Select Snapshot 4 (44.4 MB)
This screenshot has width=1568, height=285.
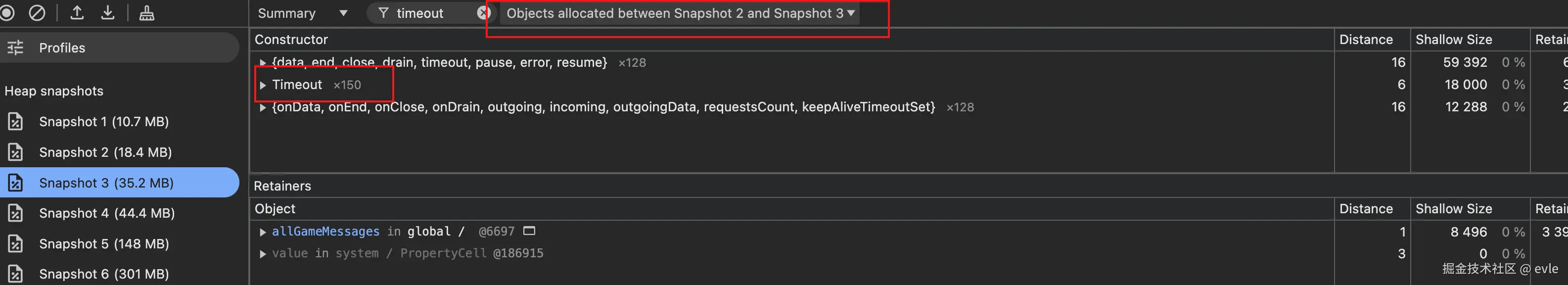106,213
